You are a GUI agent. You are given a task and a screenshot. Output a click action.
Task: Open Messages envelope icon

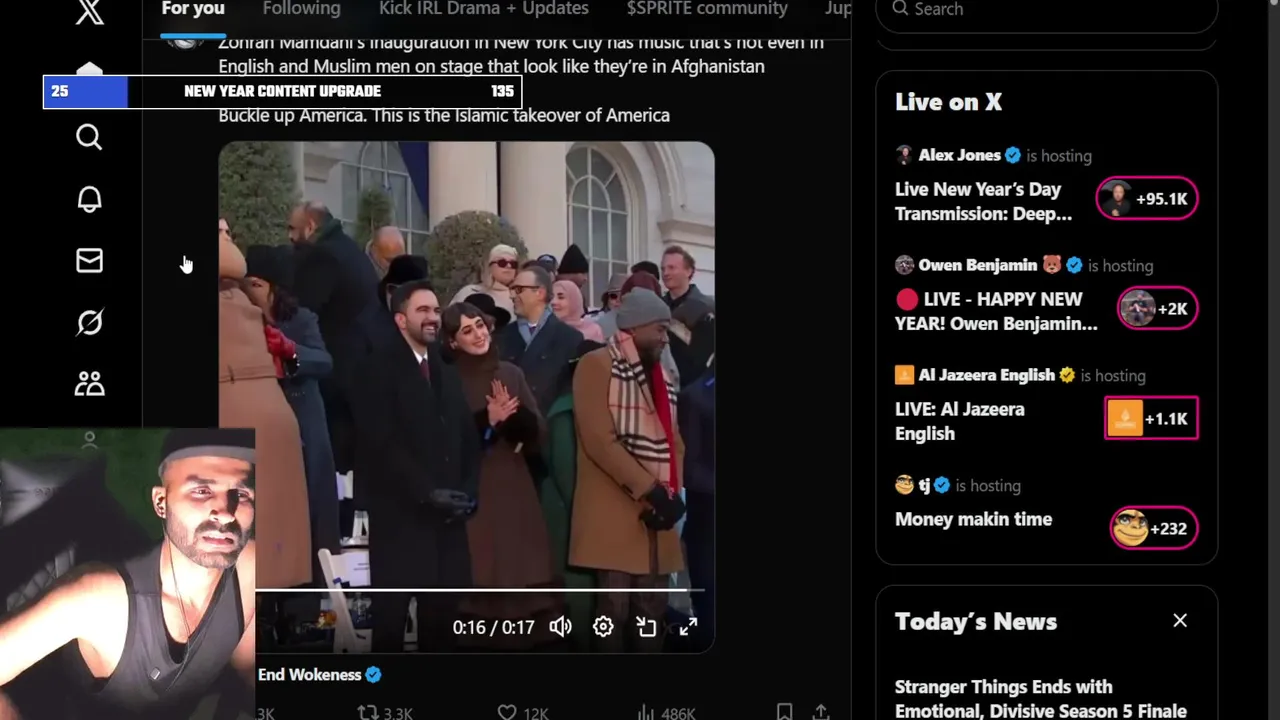point(89,261)
